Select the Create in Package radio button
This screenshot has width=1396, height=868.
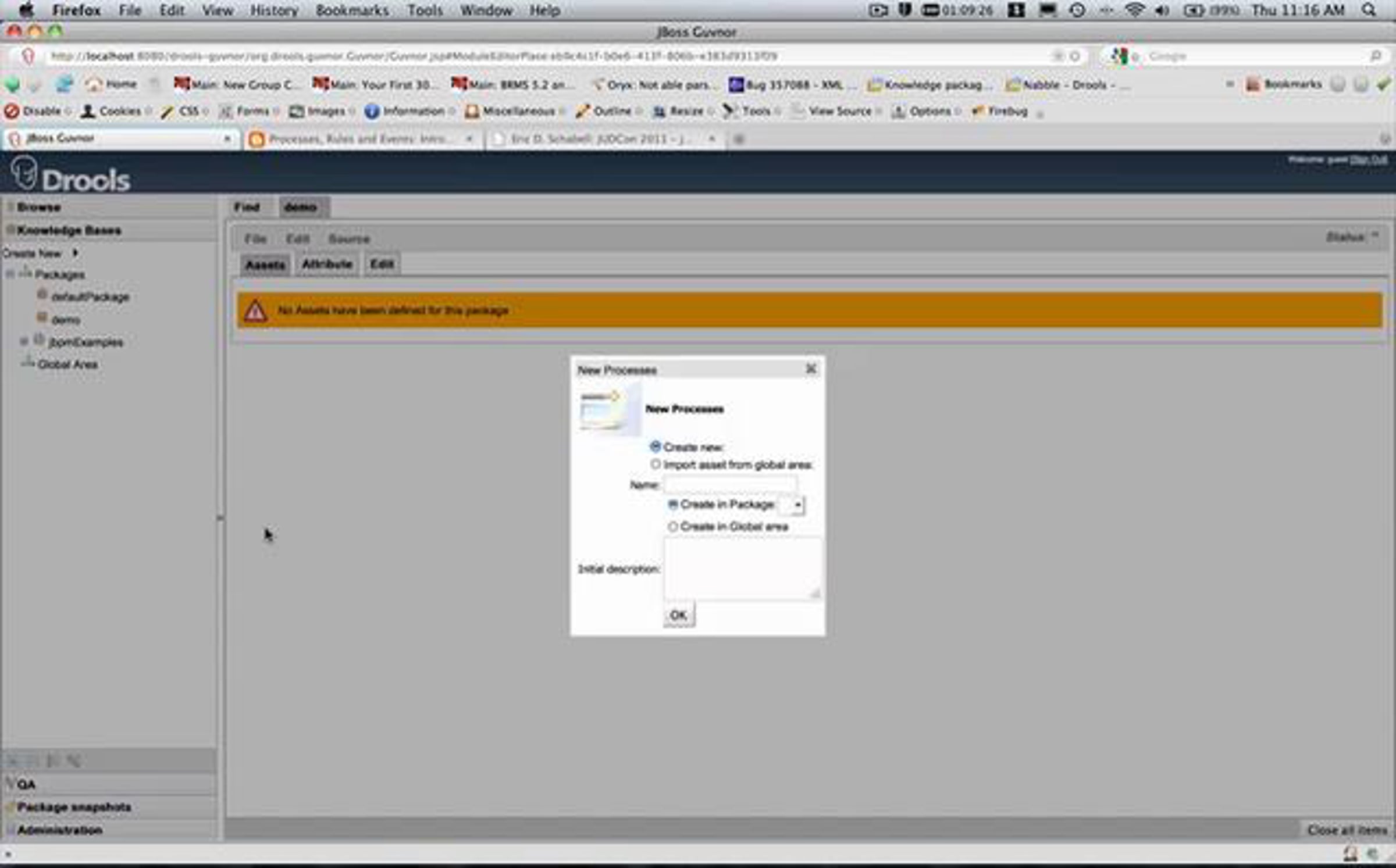click(672, 504)
